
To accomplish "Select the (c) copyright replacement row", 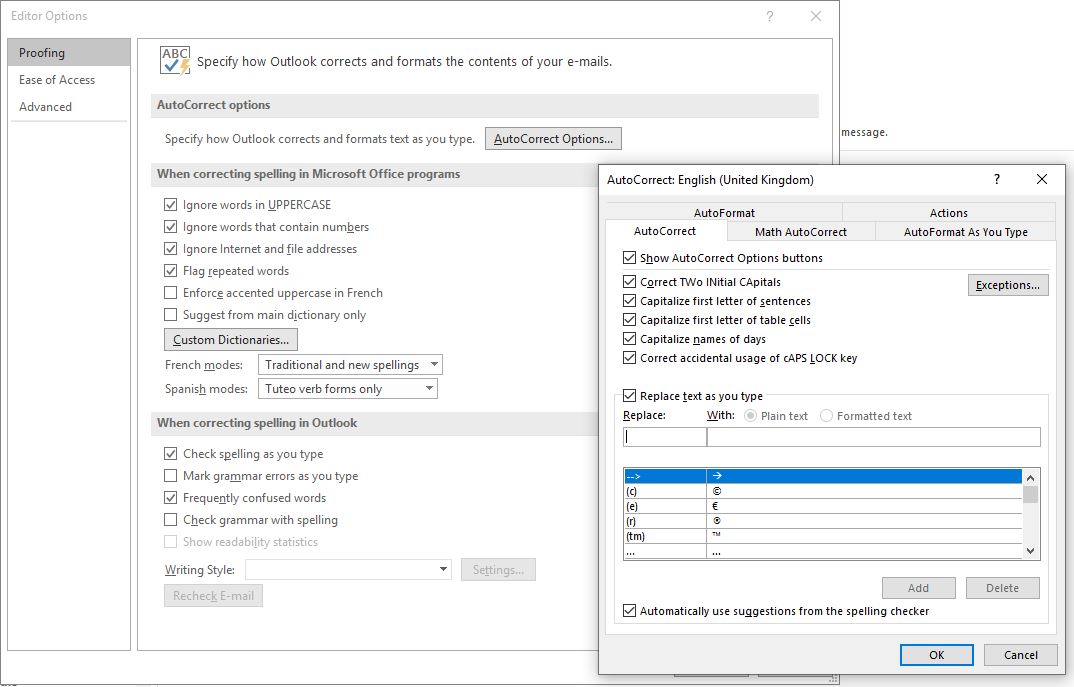I will (x=823, y=491).
